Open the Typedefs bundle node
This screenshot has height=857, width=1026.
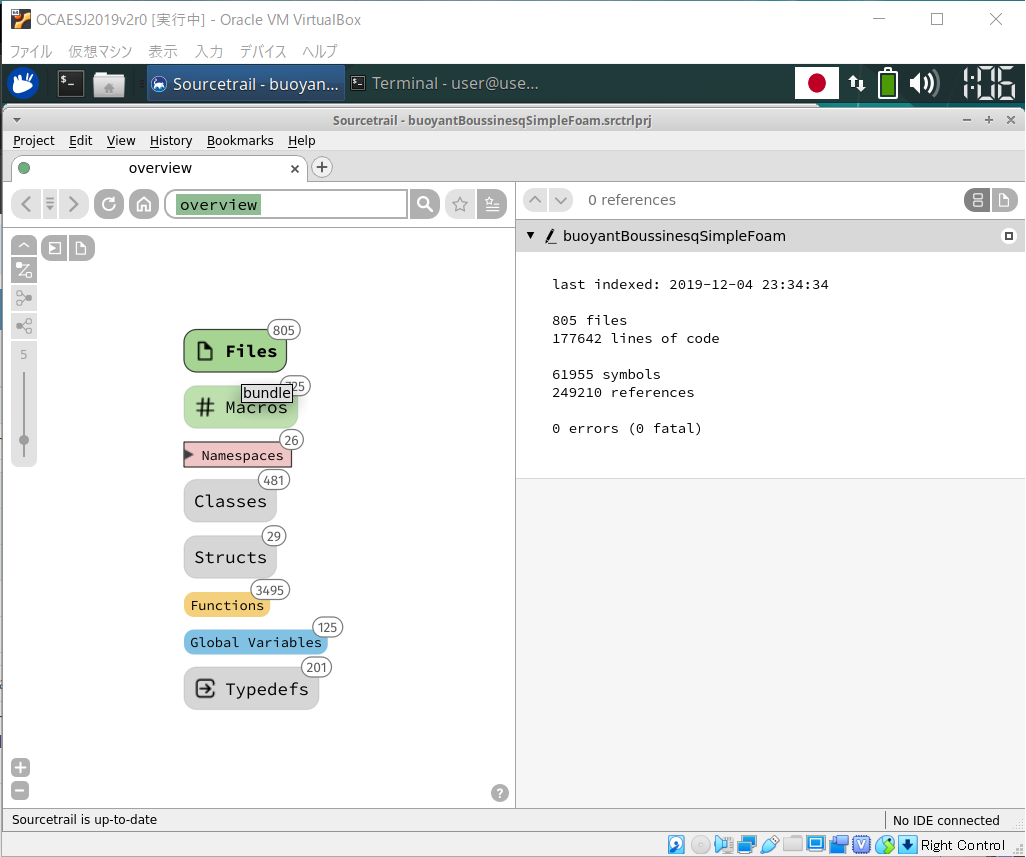(251, 689)
